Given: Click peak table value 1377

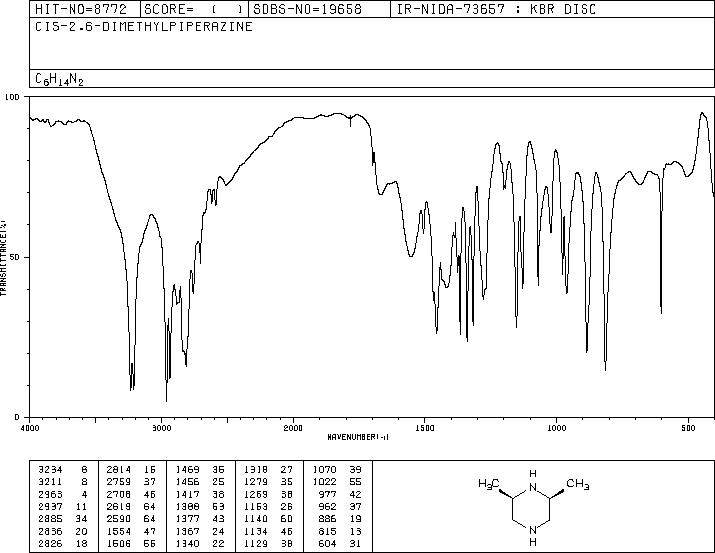Looking at the screenshot, I should (187, 519).
